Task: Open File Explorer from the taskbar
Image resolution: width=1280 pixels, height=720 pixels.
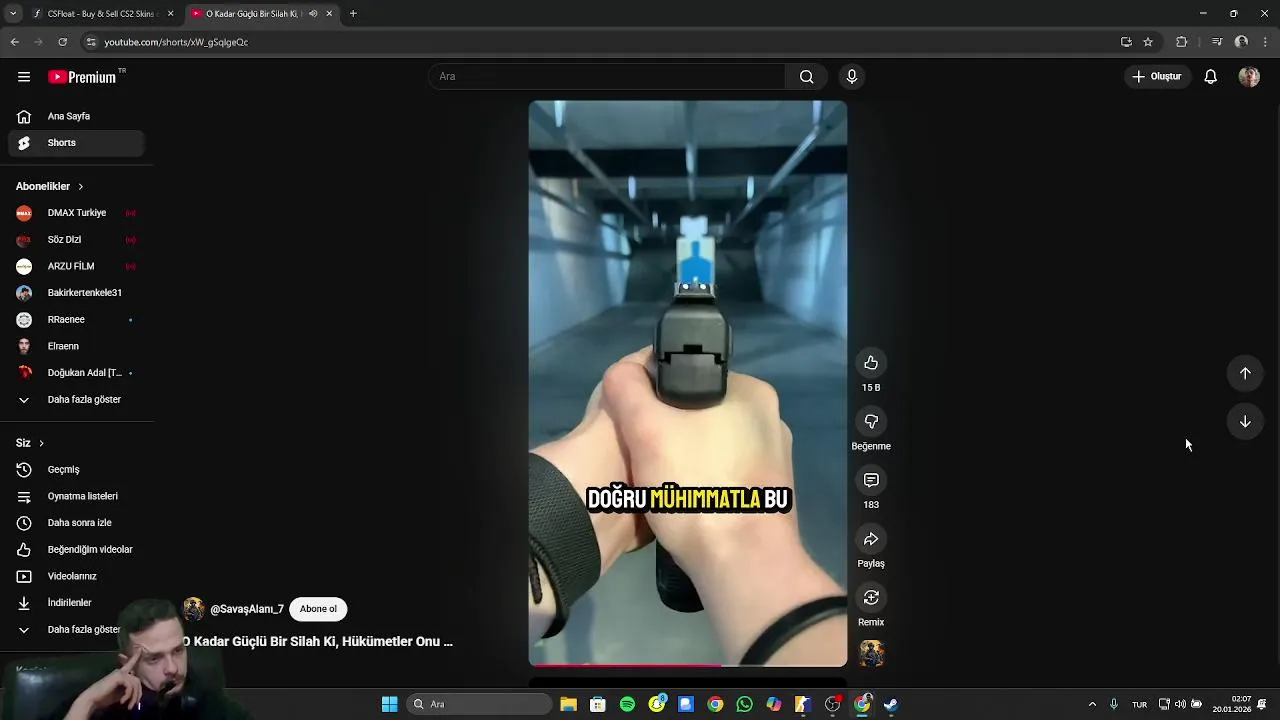Action: click(x=568, y=704)
